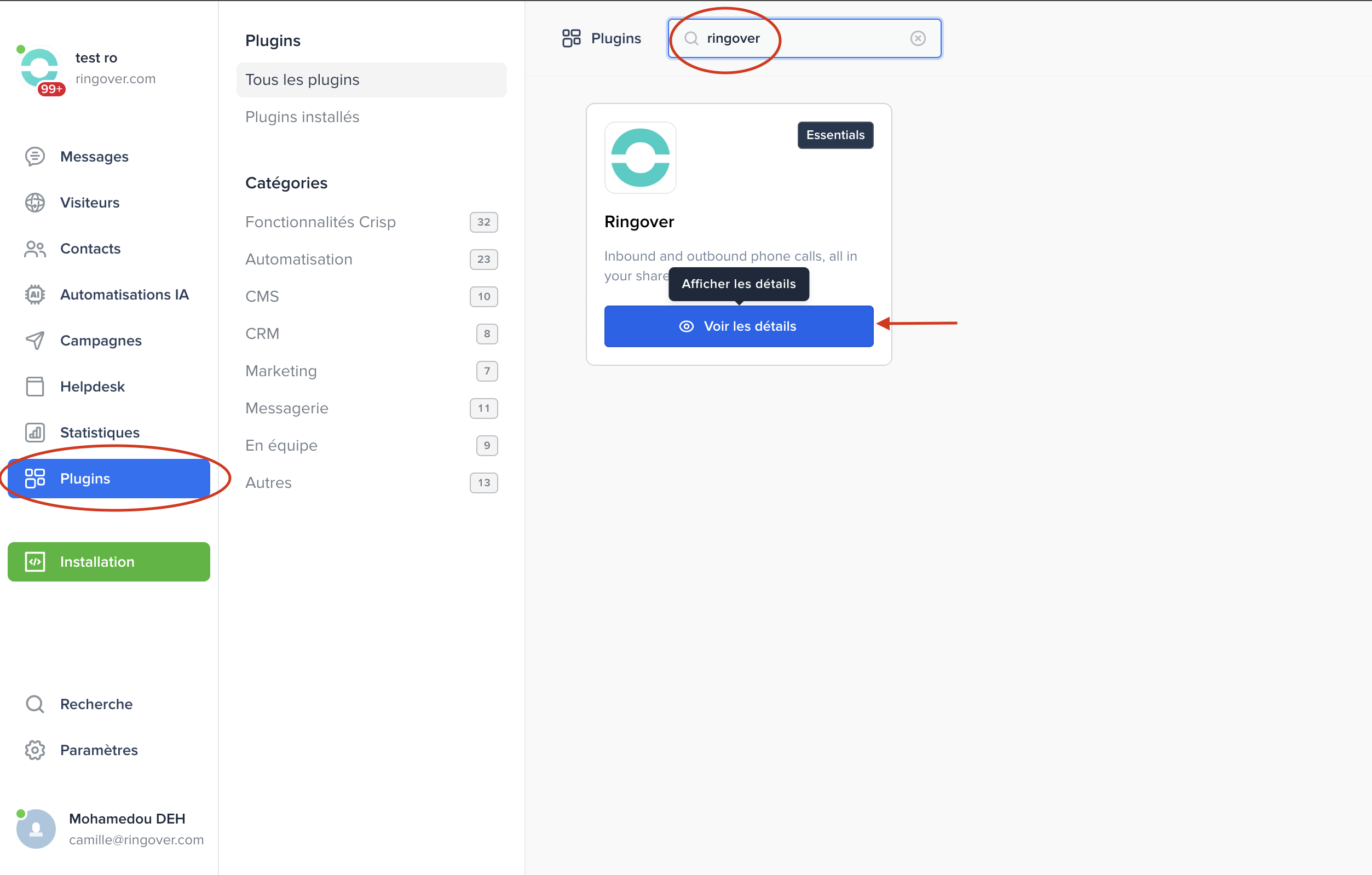
Task: Click the Messages chat bubble icon
Action: (x=34, y=157)
